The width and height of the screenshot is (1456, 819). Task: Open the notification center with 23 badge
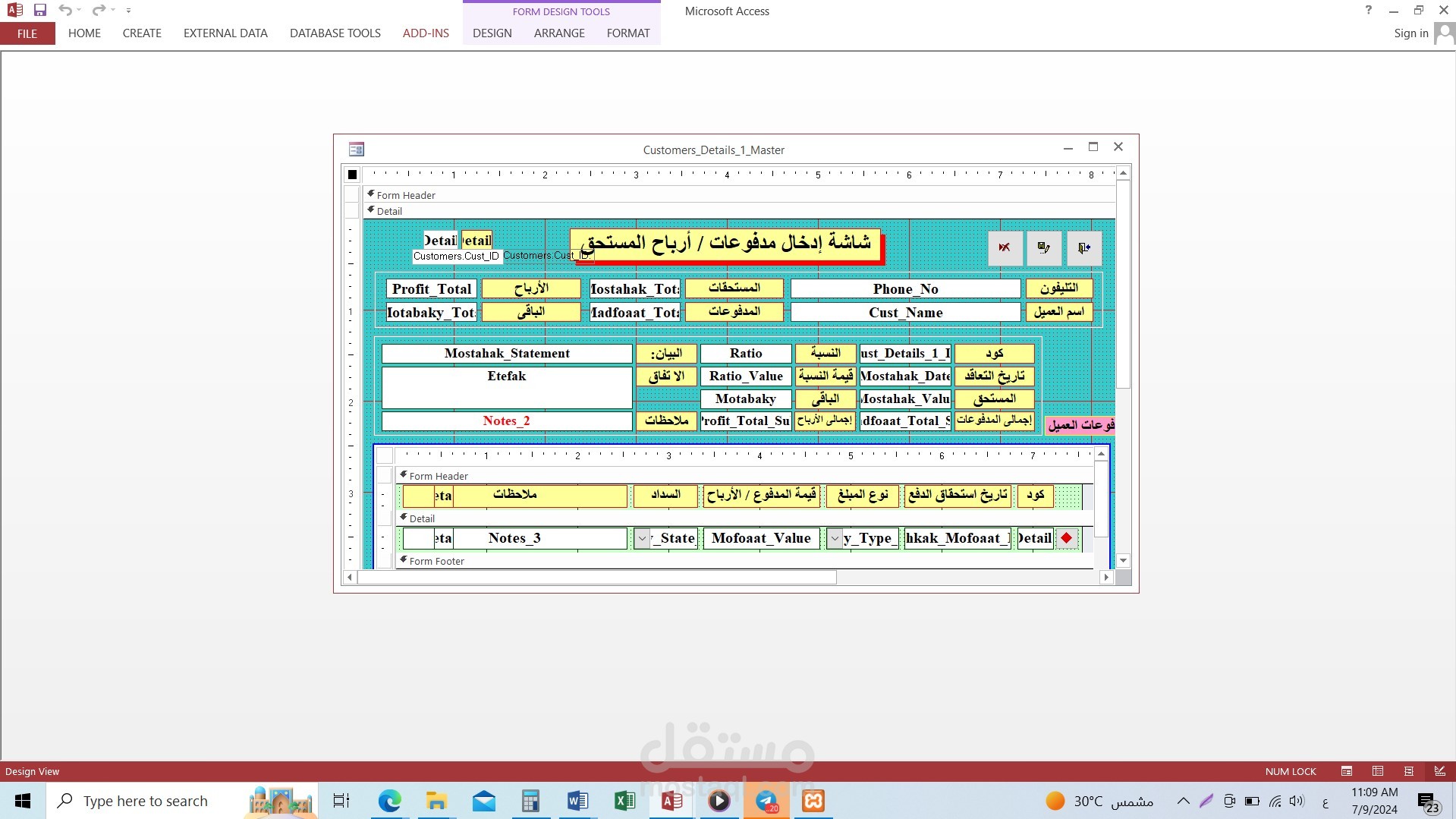coord(1427,802)
